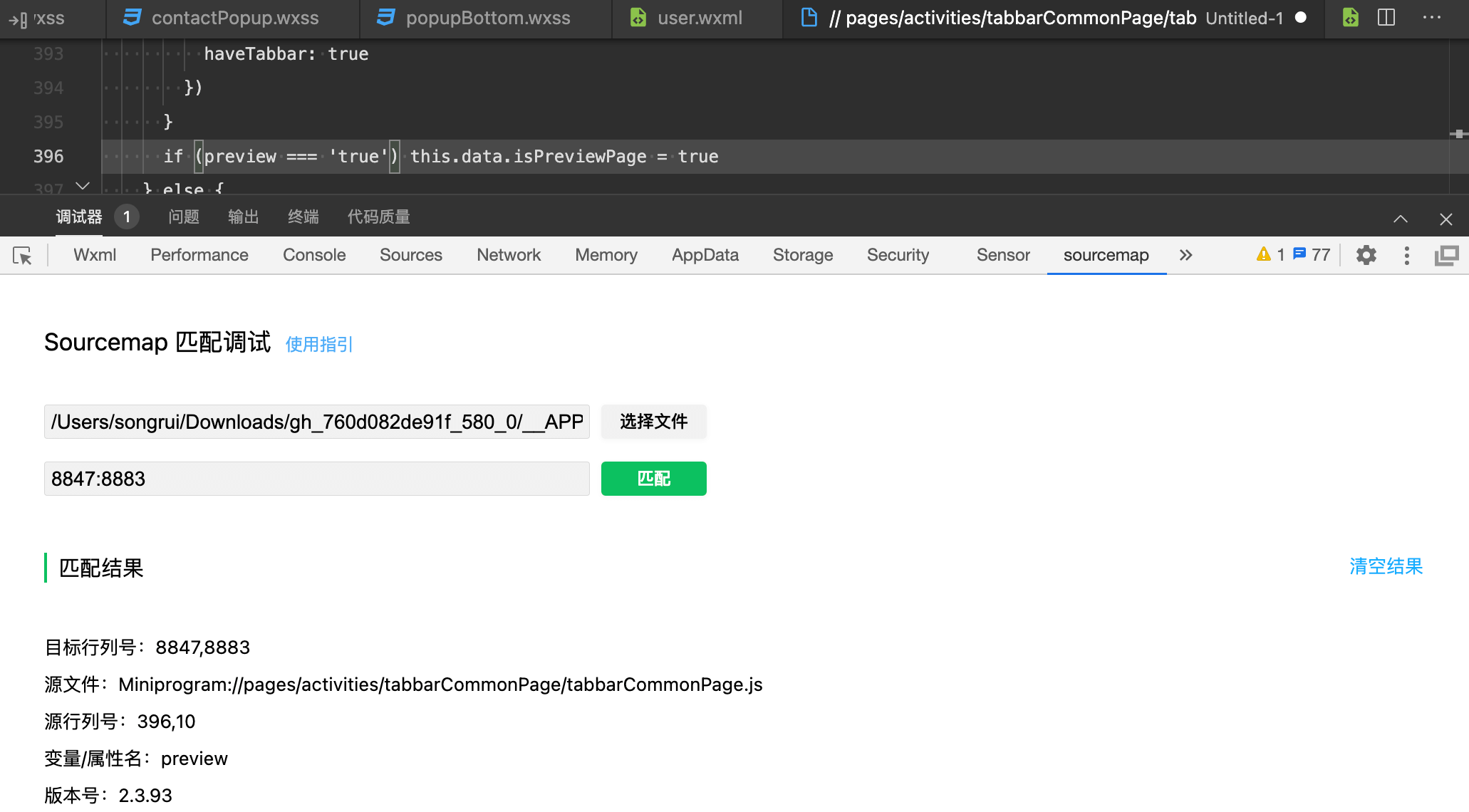Activate the element inspect picker icon
The image size is (1469, 812).
(23, 255)
